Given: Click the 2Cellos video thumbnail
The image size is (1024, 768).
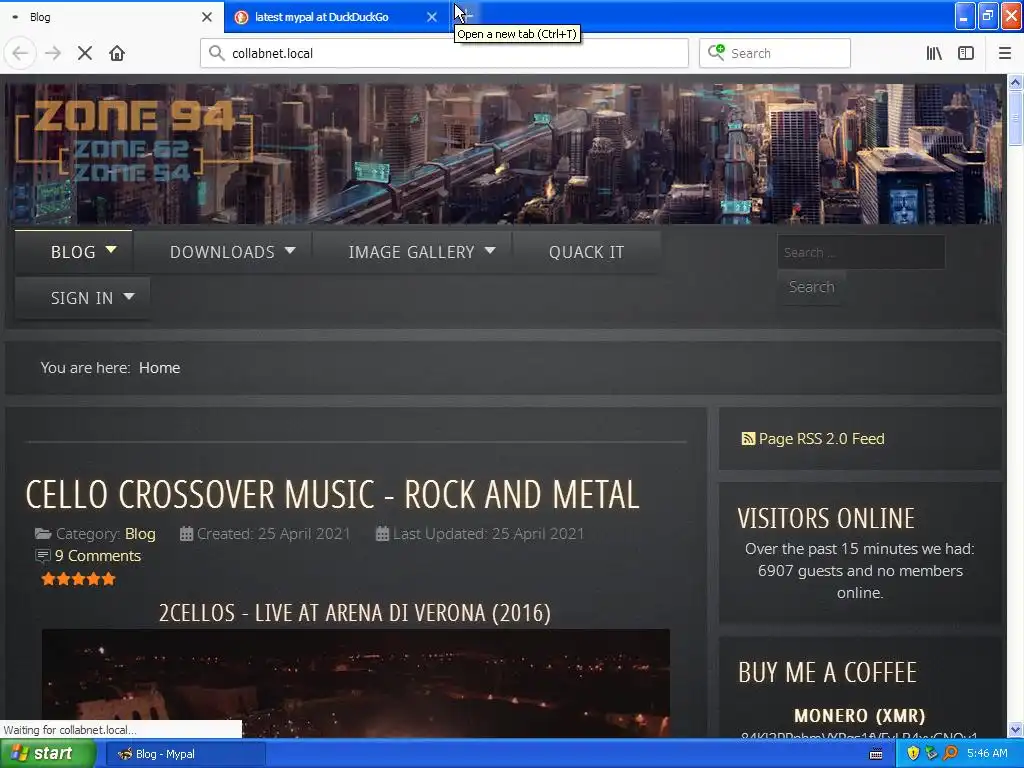Looking at the screenshot, I should coord(355,683).
